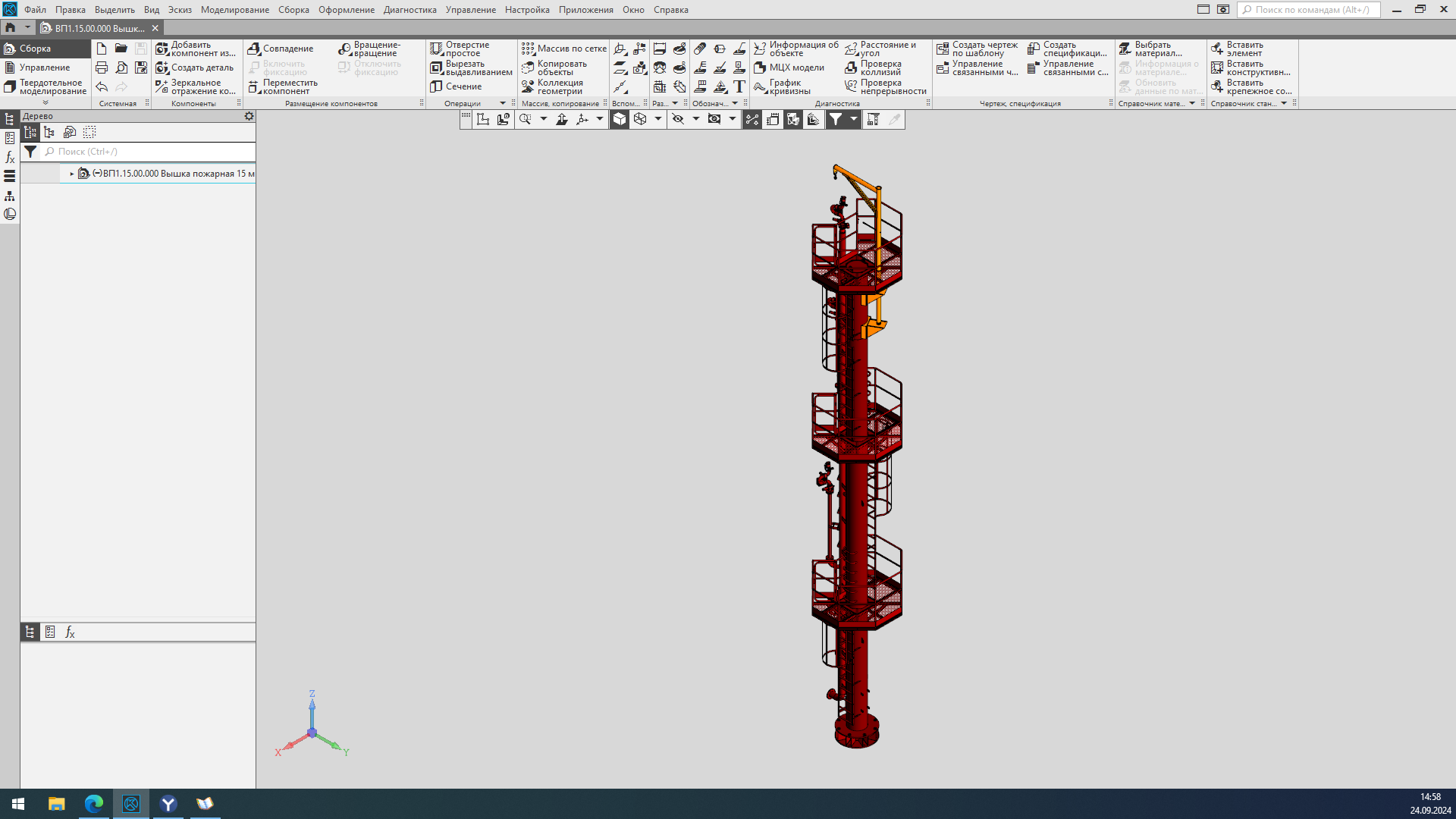Viewport: 1456px width, 819px height.
Task: Click the Move component tool
Action: (x=254, y=86)
